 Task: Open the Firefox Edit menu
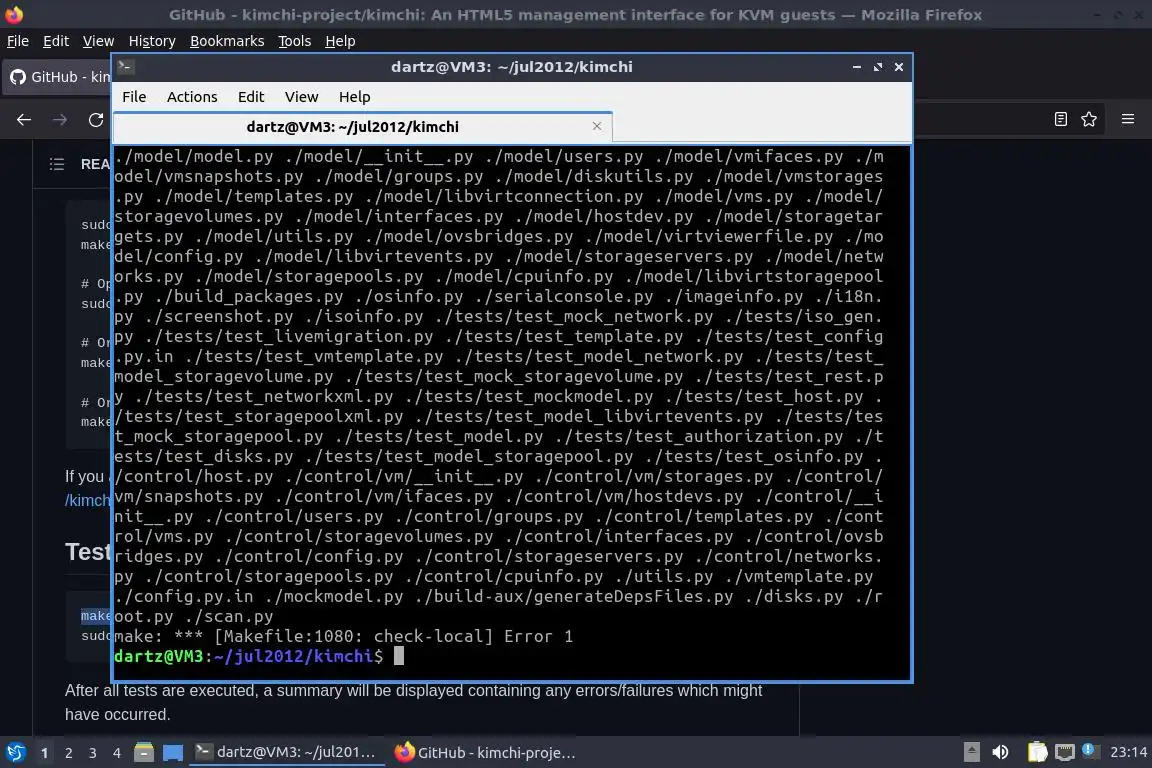click(x=56, y=41)
